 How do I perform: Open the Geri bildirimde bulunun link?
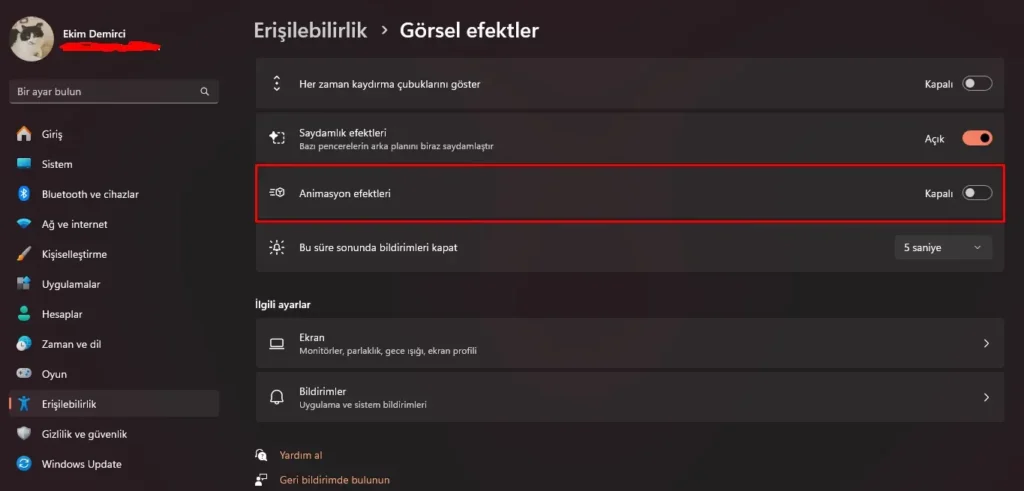tap(334, 480)
